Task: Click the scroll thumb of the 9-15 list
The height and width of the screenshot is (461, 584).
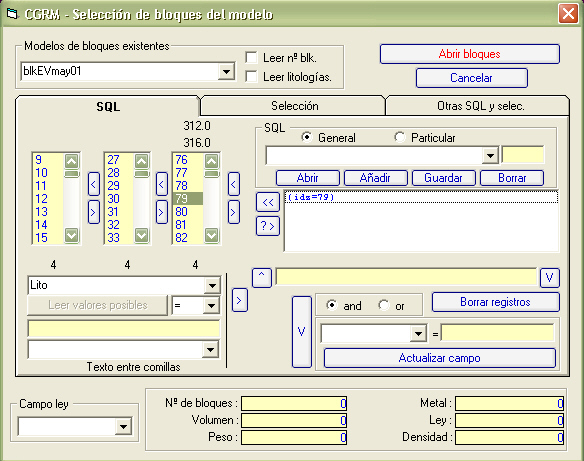Action: (x=72, y=174)
